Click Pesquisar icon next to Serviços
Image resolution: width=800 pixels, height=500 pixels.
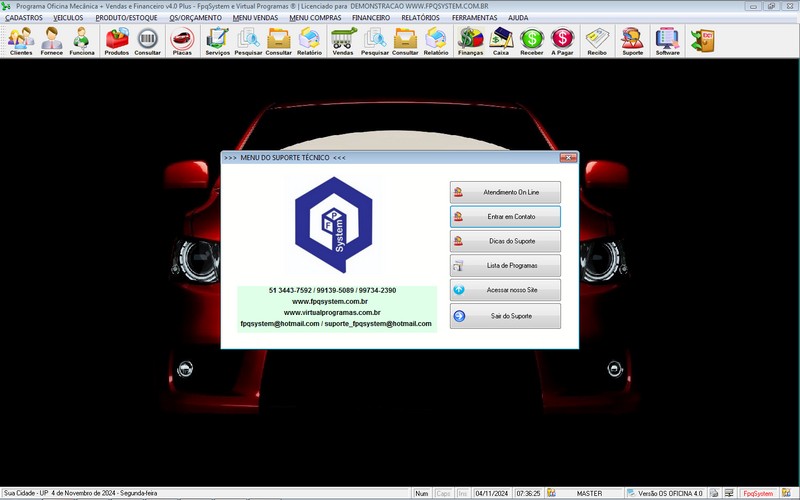[248, 41]
